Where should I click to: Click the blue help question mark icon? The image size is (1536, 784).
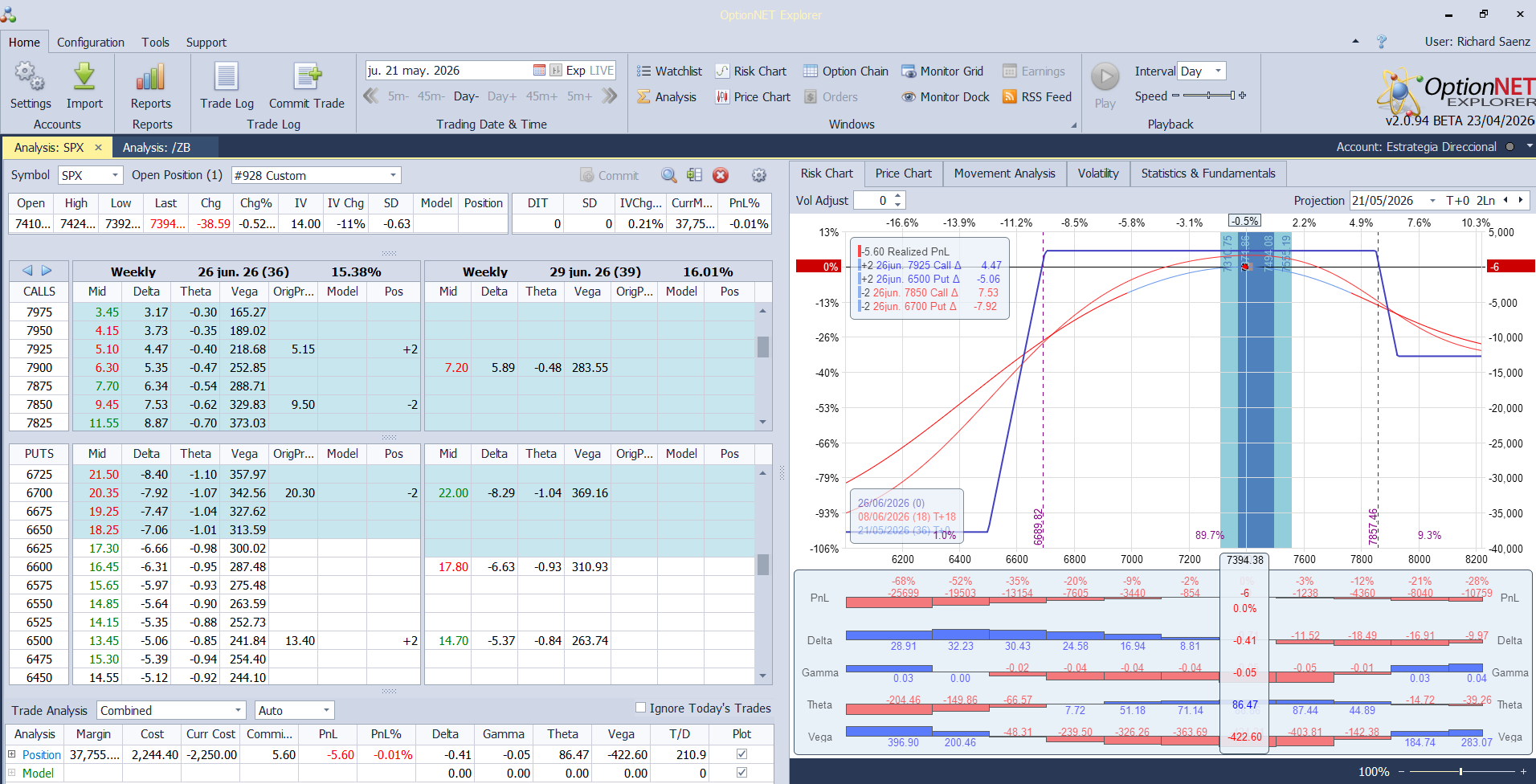(x=1382, y=42)
